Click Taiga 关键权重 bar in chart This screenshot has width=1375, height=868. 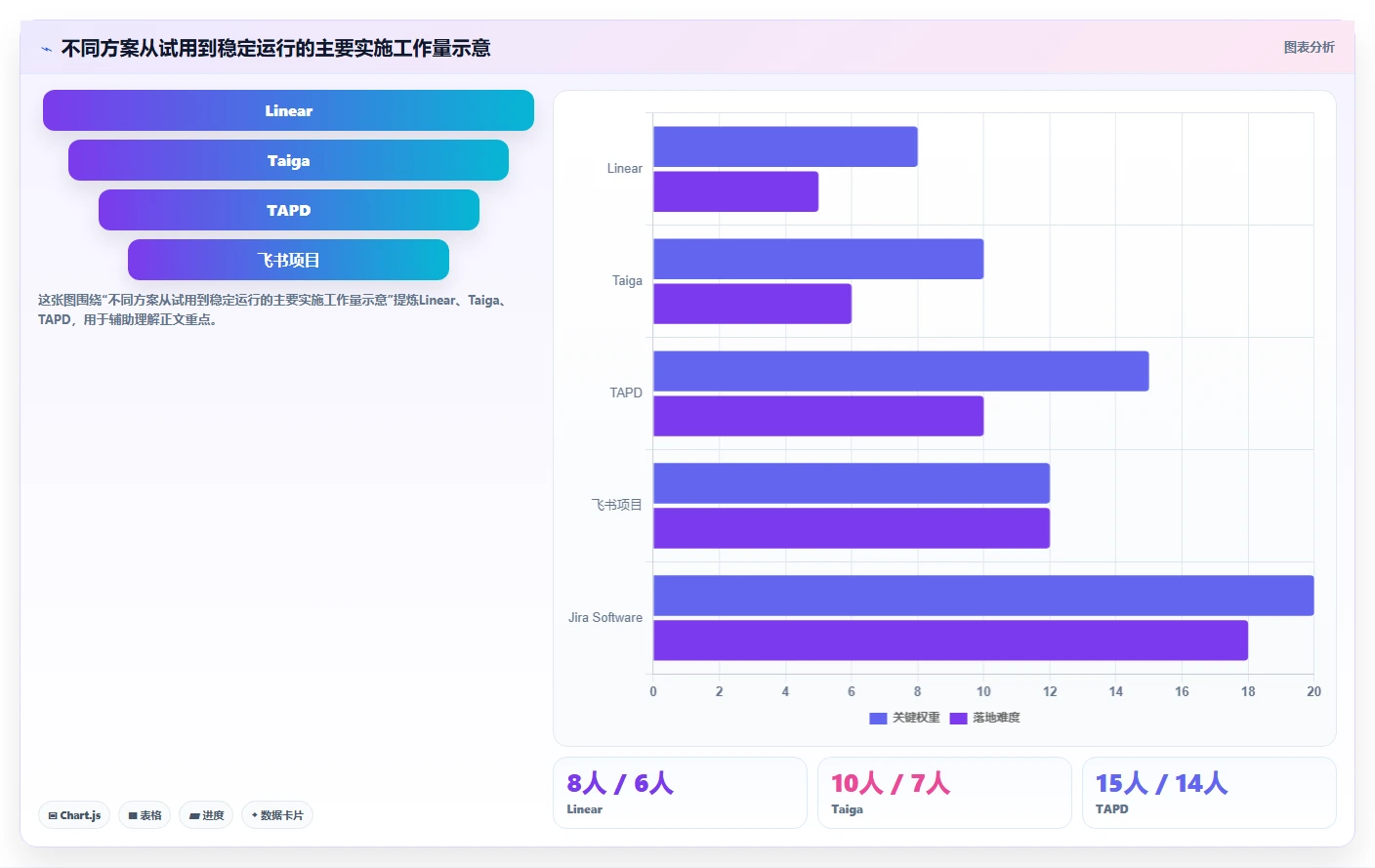pyautogui.click(x=818, y=259)
